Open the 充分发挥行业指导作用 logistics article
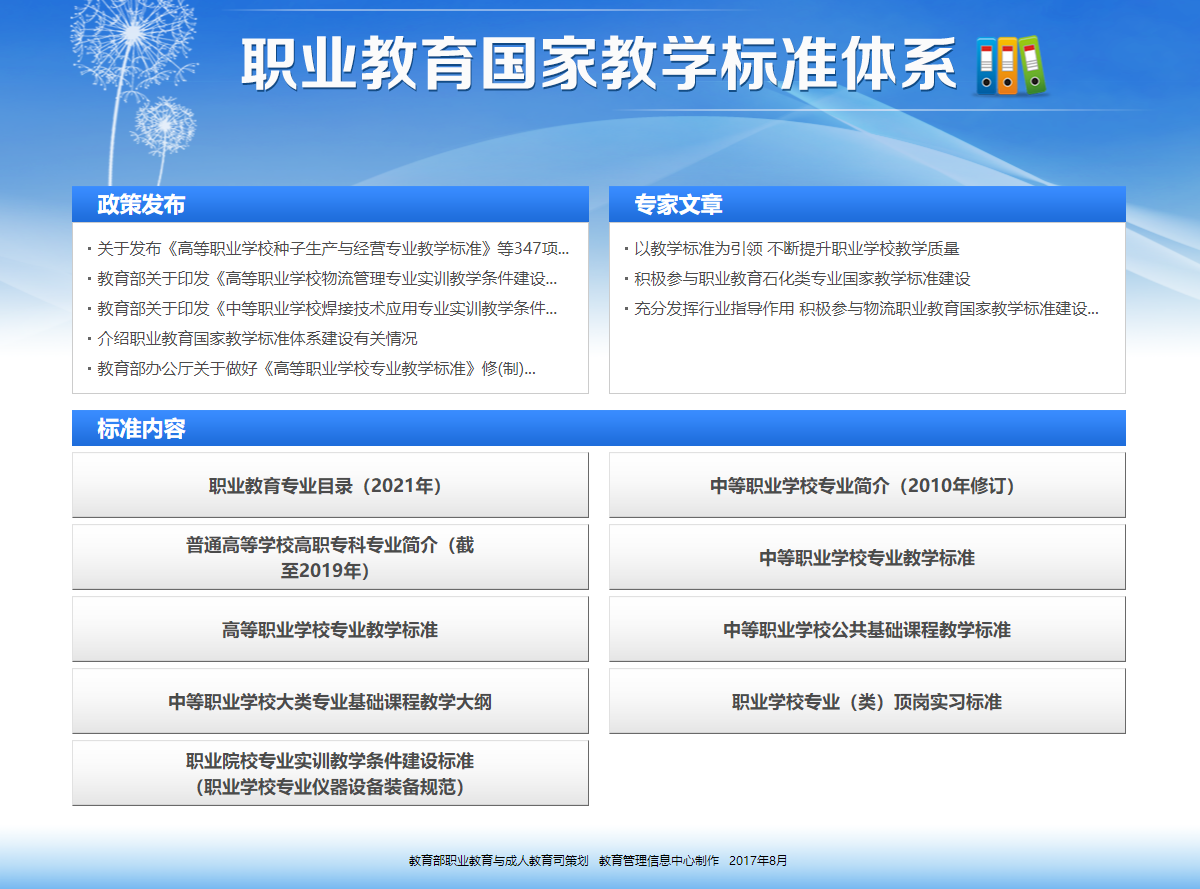The height and width of the screenshot is (889, 1200). 866,309
